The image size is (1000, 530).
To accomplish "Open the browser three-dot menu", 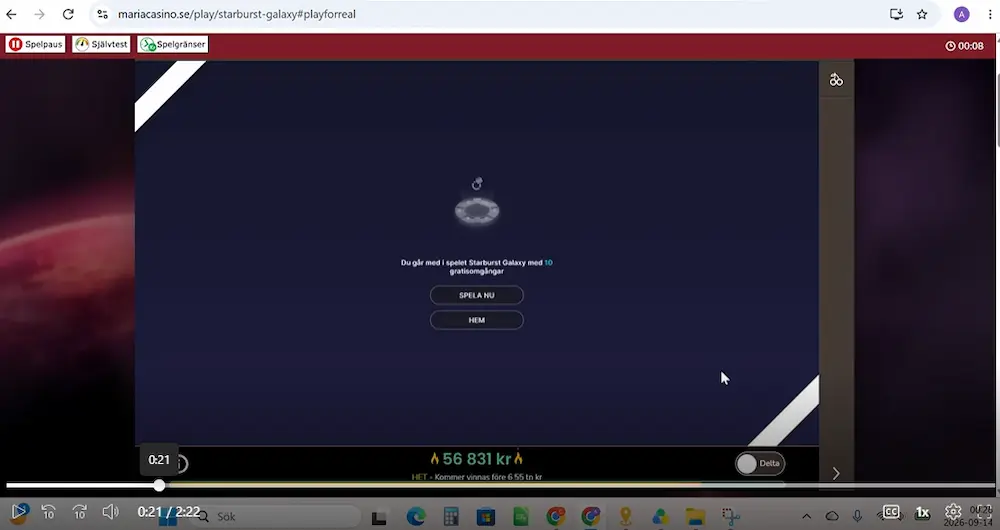I will pyautogui.click(x=990, y=14).
